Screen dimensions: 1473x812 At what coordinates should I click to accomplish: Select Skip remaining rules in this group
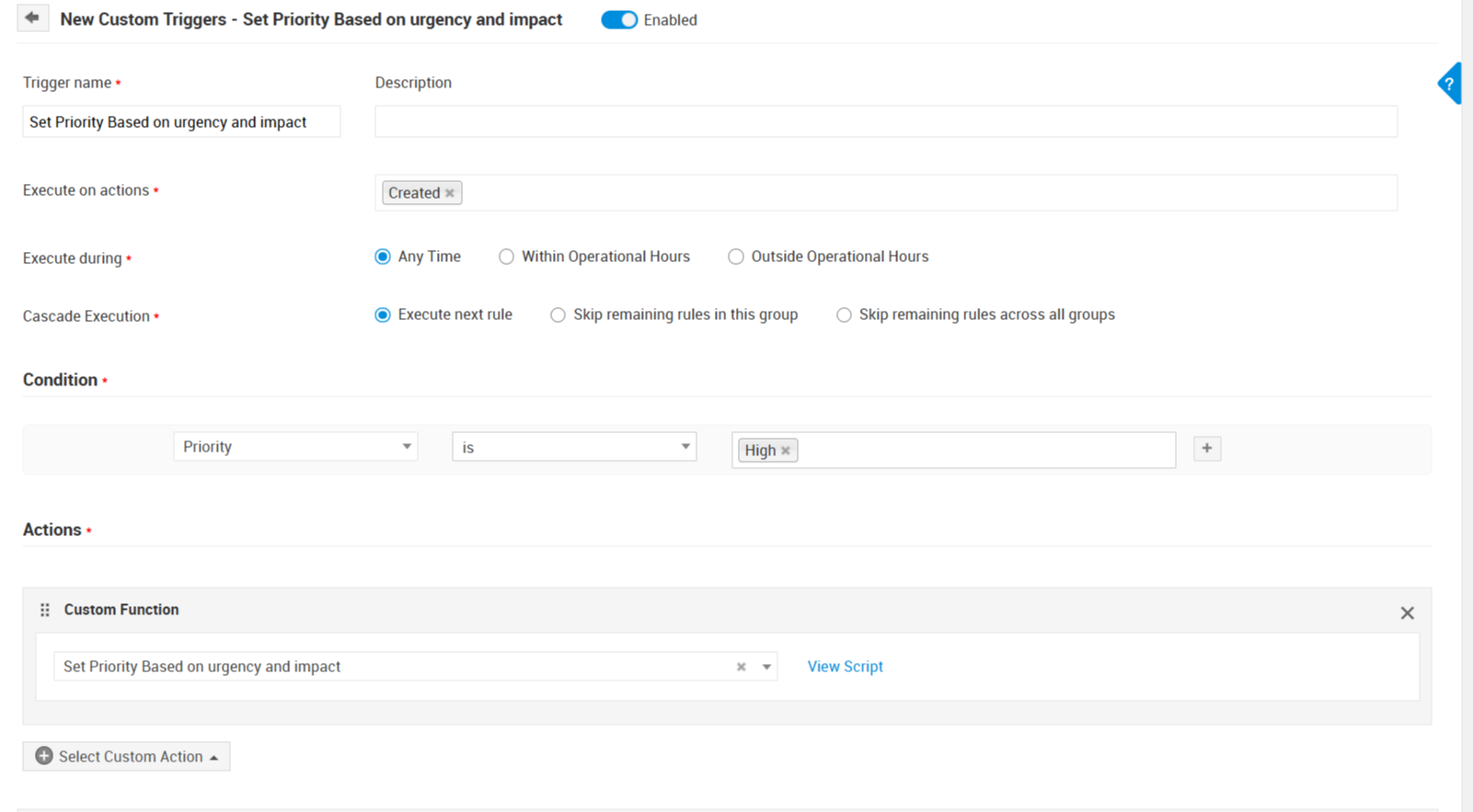click(x=558, y=315)
